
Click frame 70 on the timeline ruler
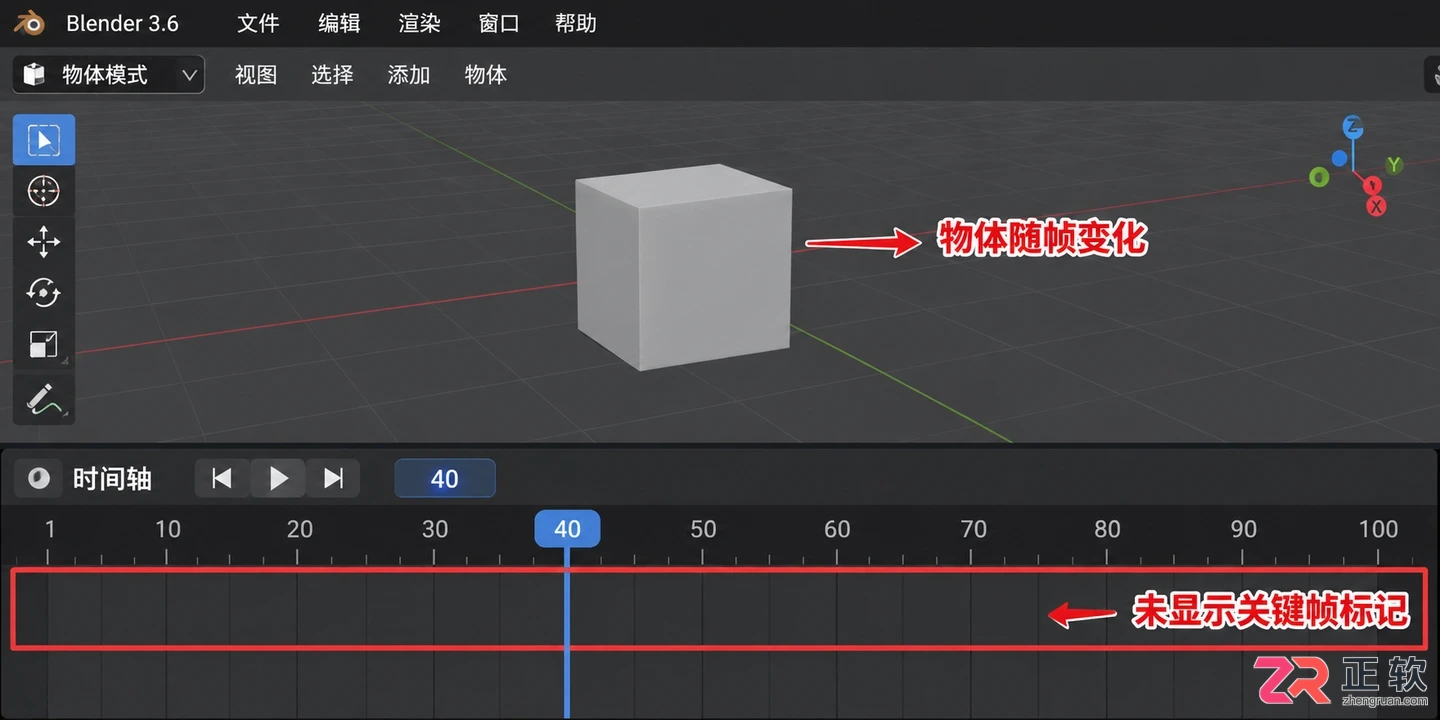[973, 529]
